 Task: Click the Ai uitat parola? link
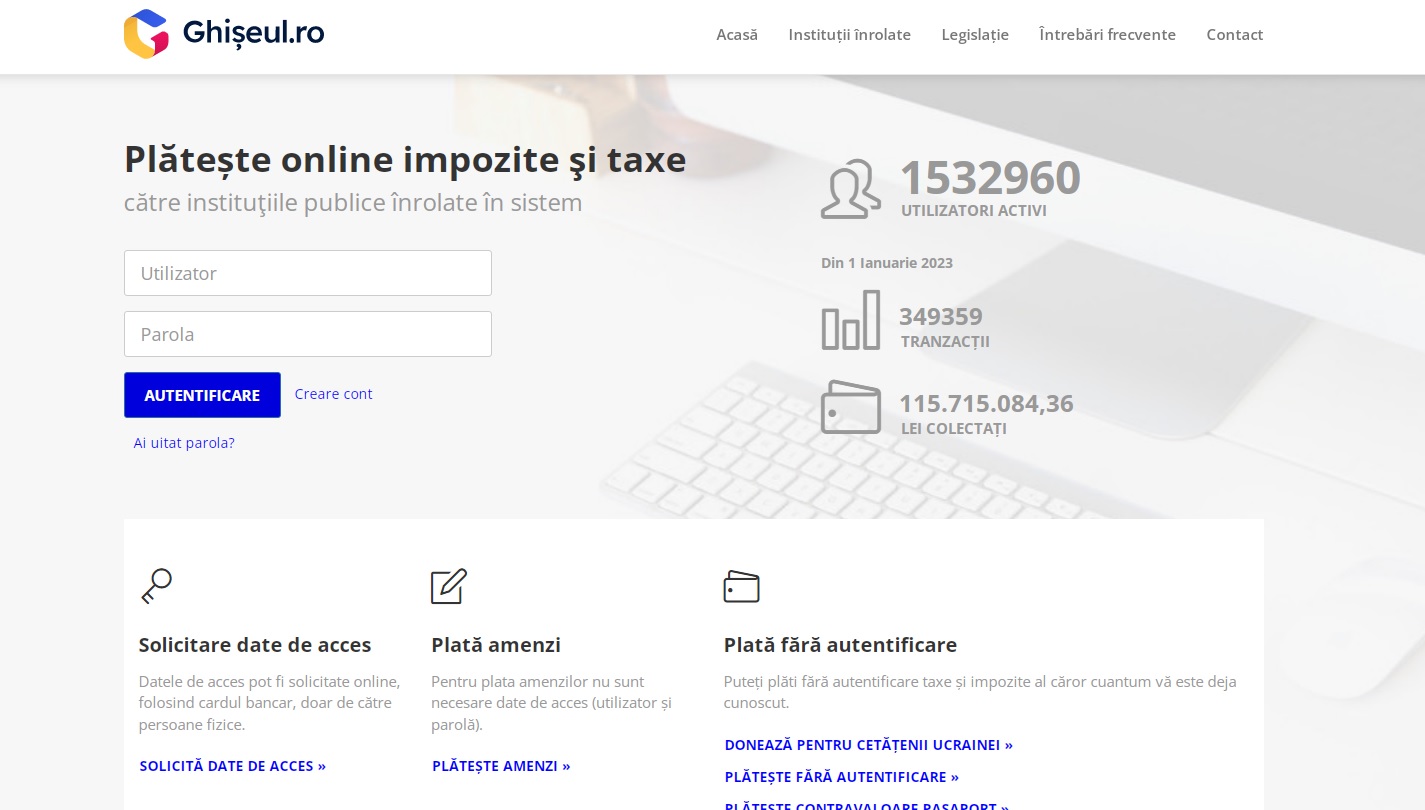184,443
